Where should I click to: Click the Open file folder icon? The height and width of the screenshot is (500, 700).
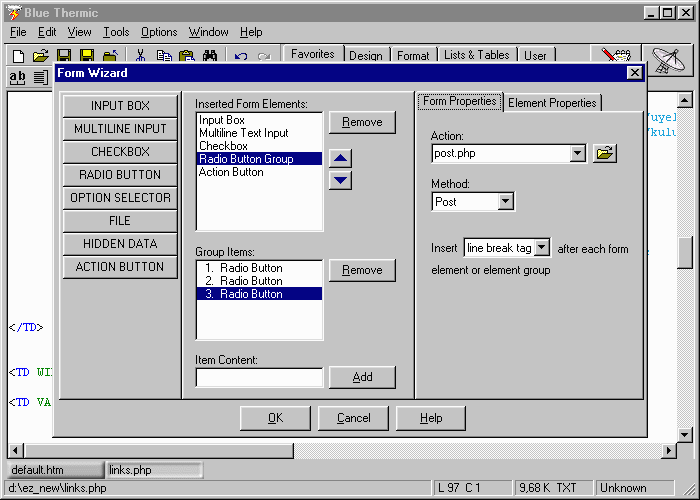click(x=41, y=56)
